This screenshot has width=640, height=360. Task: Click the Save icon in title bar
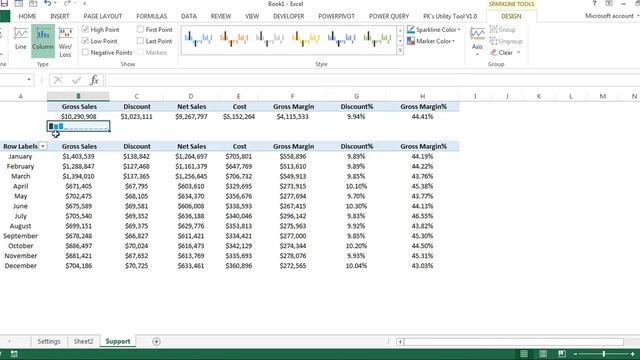pos(4,4)
